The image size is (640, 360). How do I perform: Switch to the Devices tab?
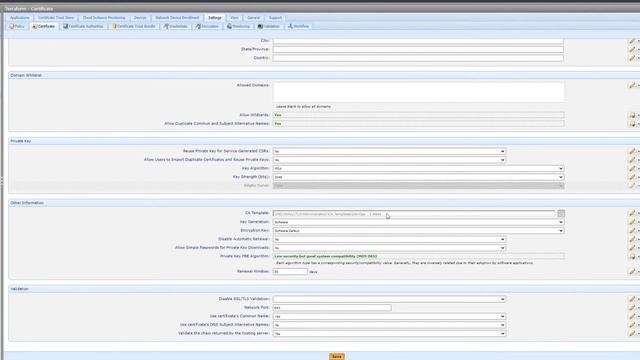coord(140,18)
